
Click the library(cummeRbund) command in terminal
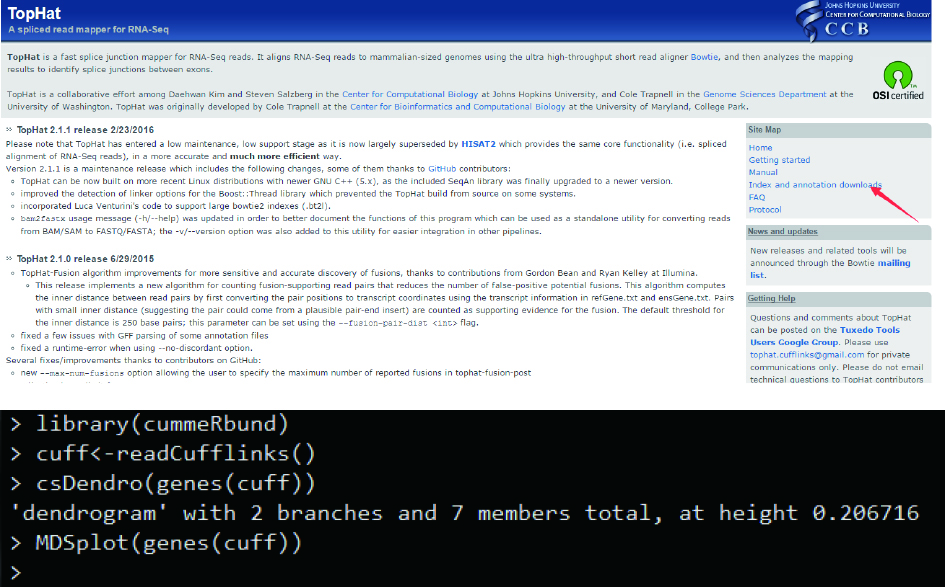click(x=162, y=424)
